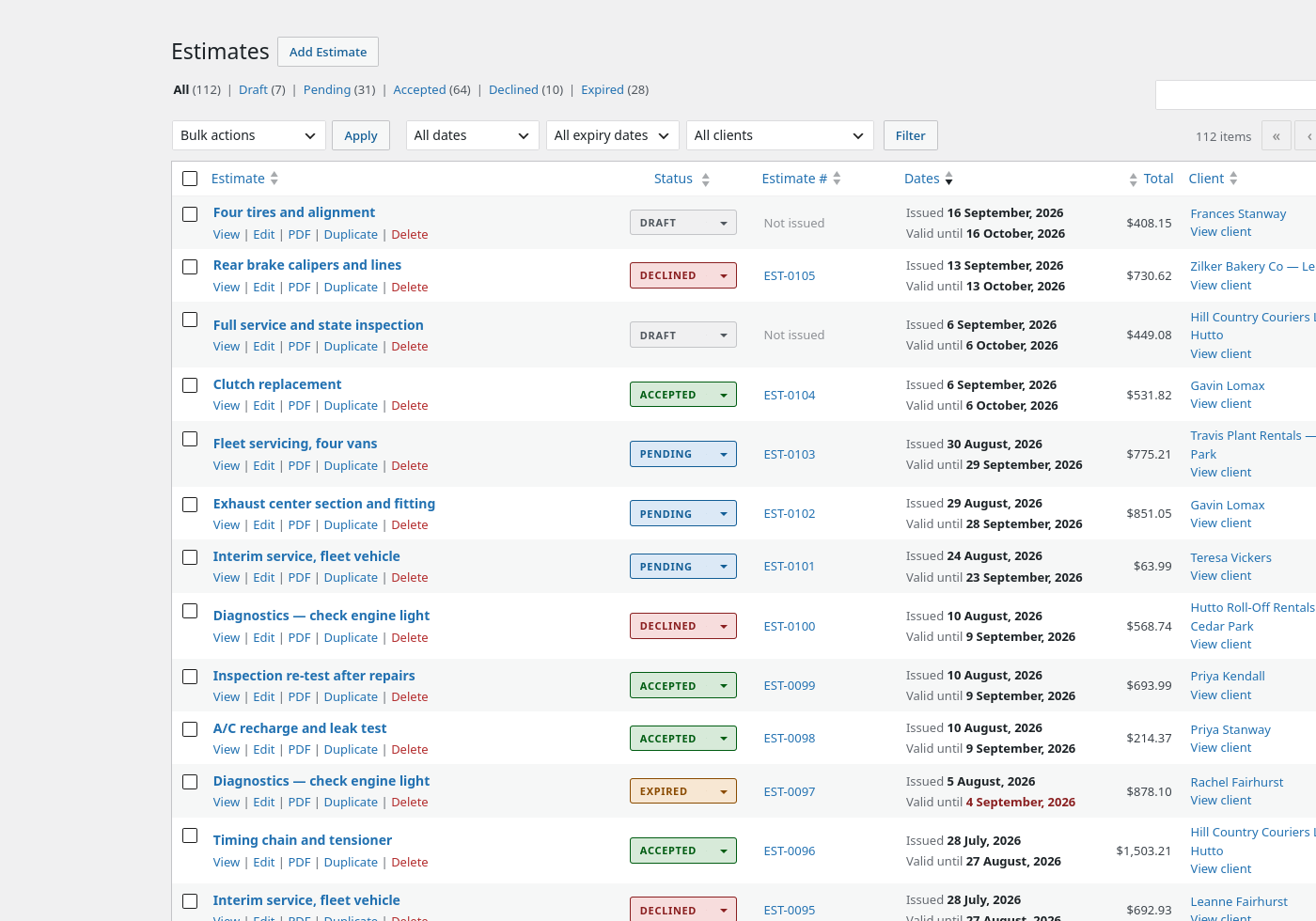Viewport: 1316px width, 921px height.
Task: Open Accepted status dropdown for EST-0104
Action: click(683, 395)
